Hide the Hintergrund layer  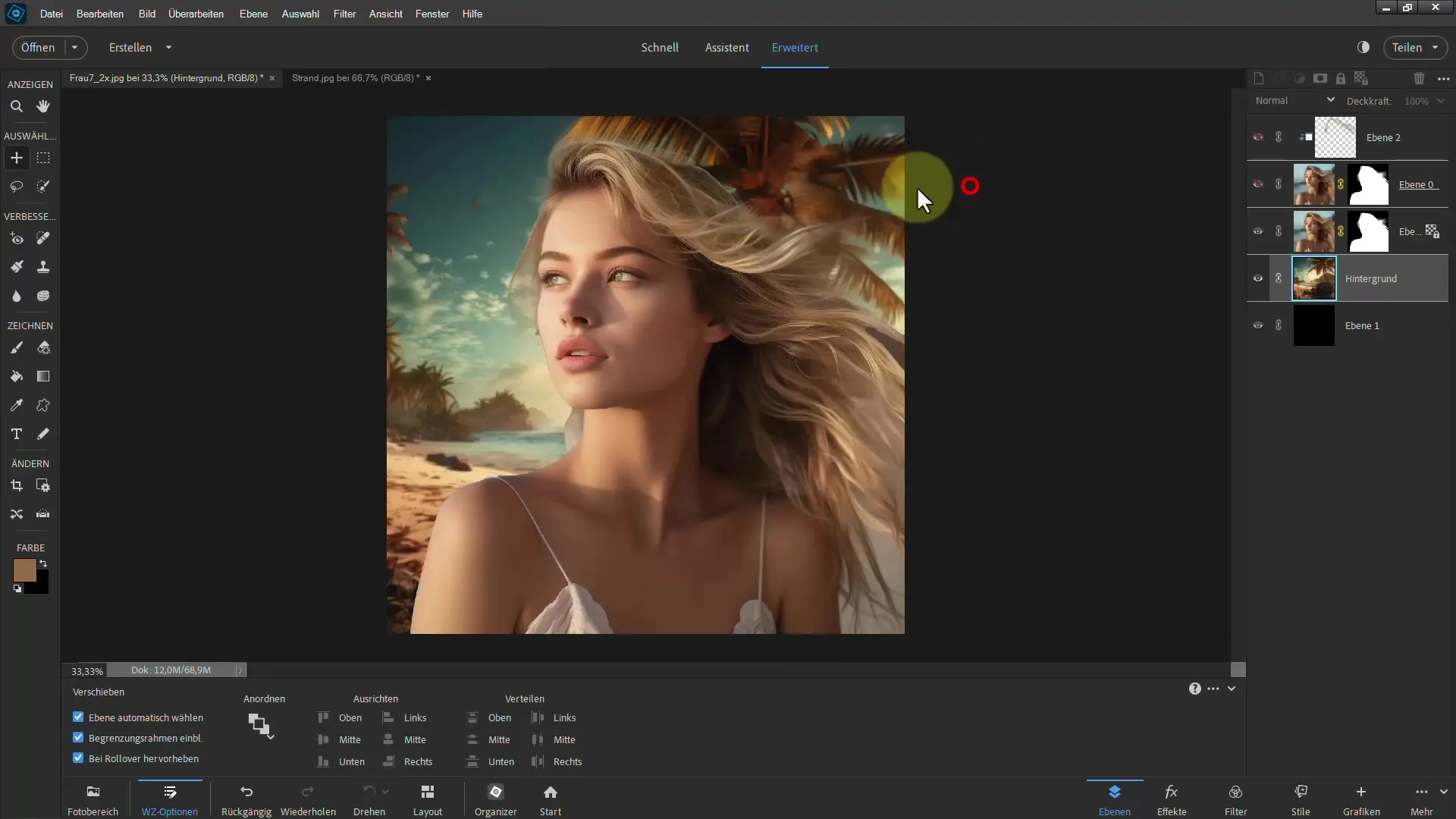(x=1258, y=278)
